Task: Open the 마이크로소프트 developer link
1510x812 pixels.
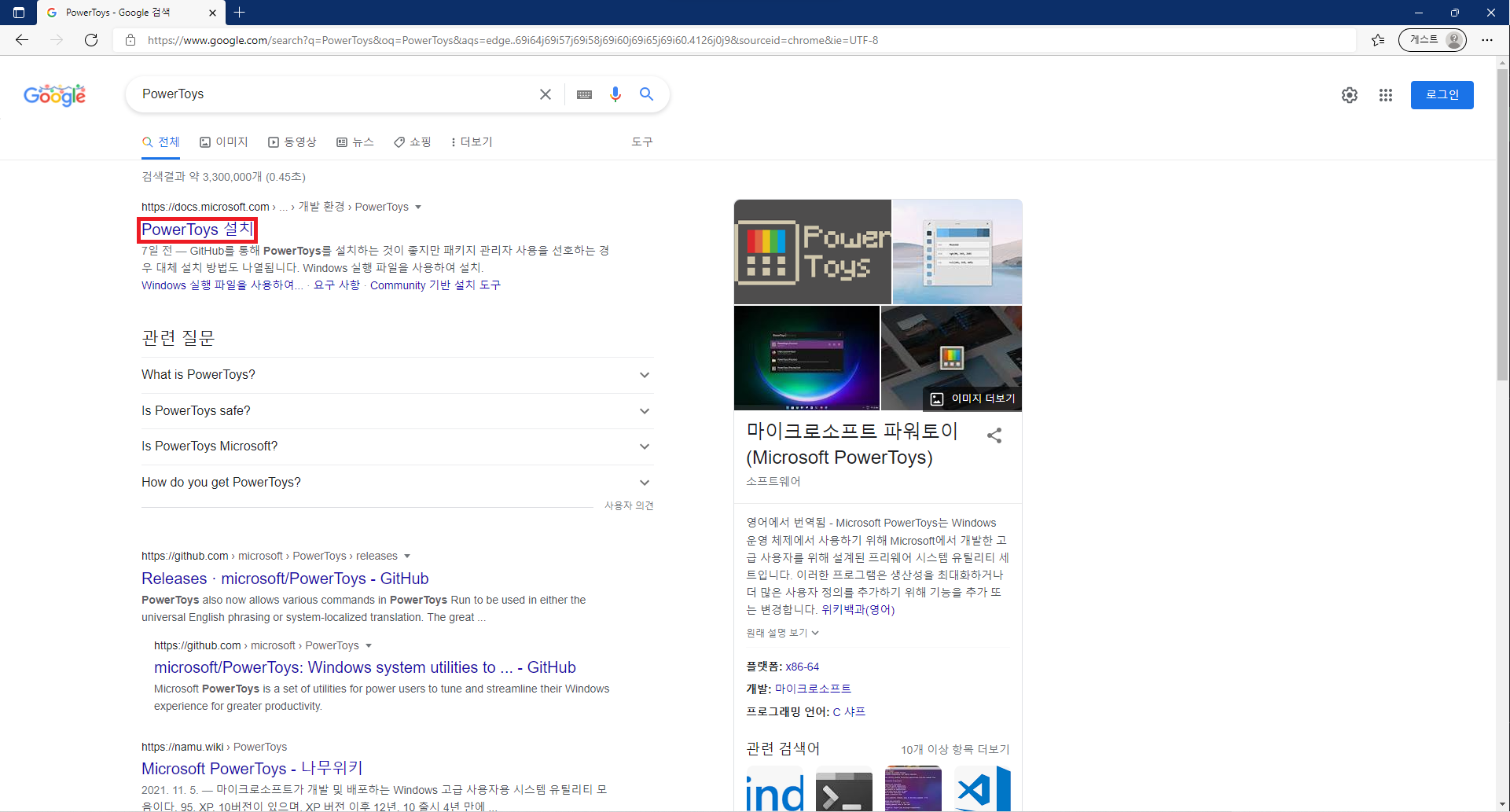Action: pos(813,689)
